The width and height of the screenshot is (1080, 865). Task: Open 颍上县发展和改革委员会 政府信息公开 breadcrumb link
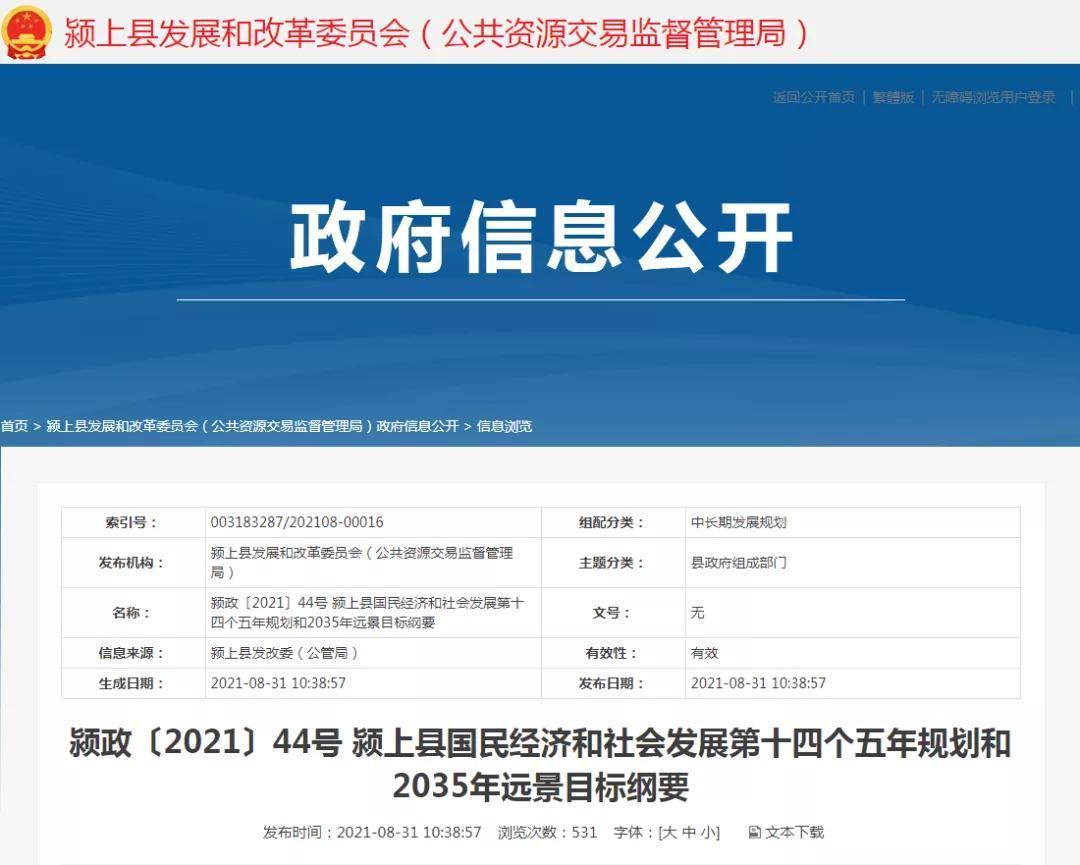click(x=252, y=426)
